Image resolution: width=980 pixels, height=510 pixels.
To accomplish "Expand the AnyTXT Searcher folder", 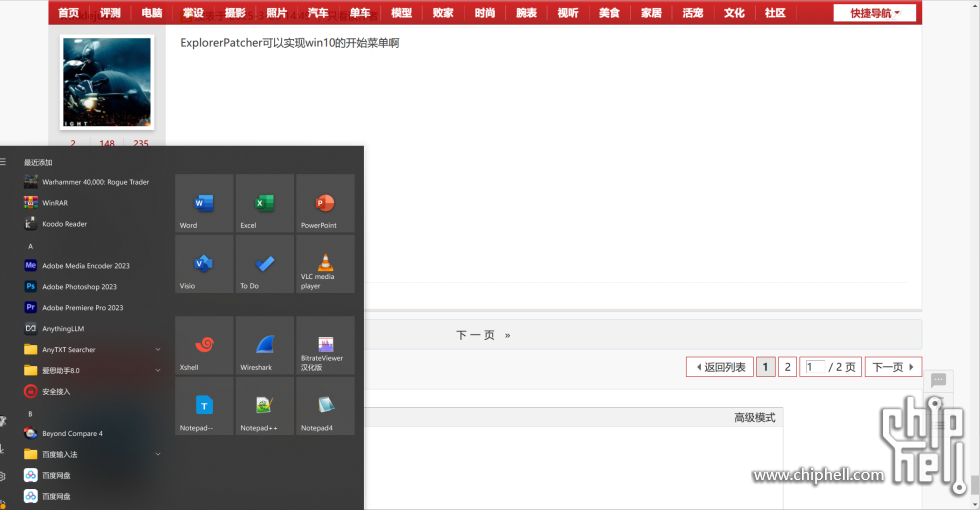I will (x=92, y=349).
